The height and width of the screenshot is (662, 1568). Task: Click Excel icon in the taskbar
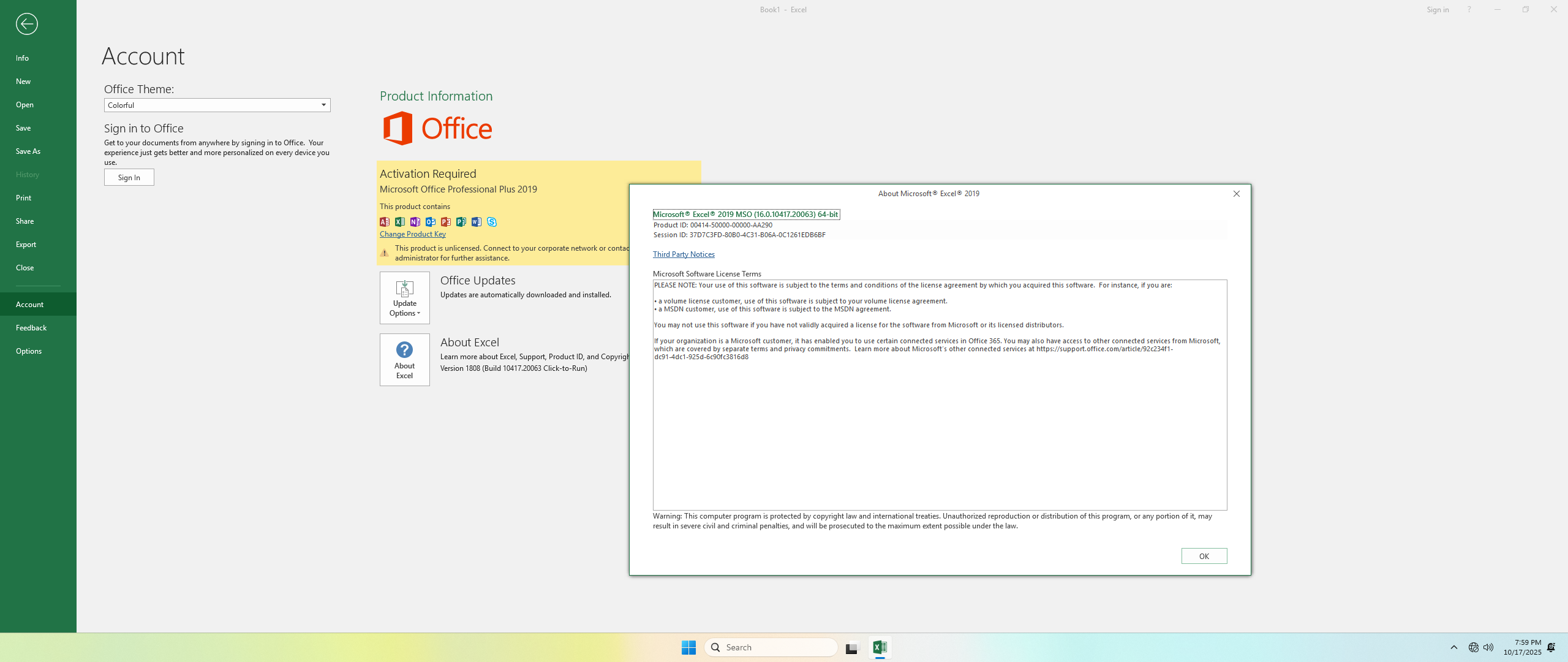[880, 647]
